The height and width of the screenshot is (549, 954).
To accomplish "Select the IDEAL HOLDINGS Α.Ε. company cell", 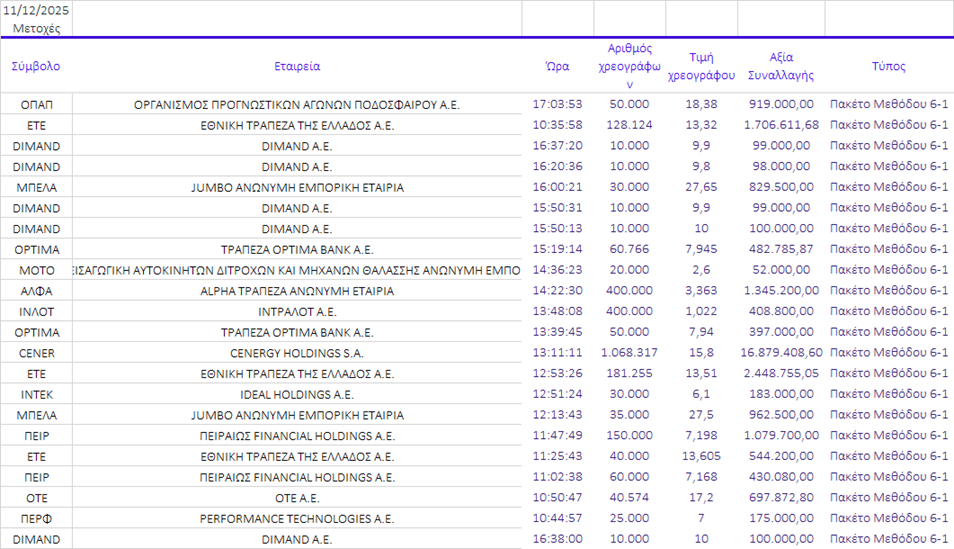I will click(x=297, y=395).
